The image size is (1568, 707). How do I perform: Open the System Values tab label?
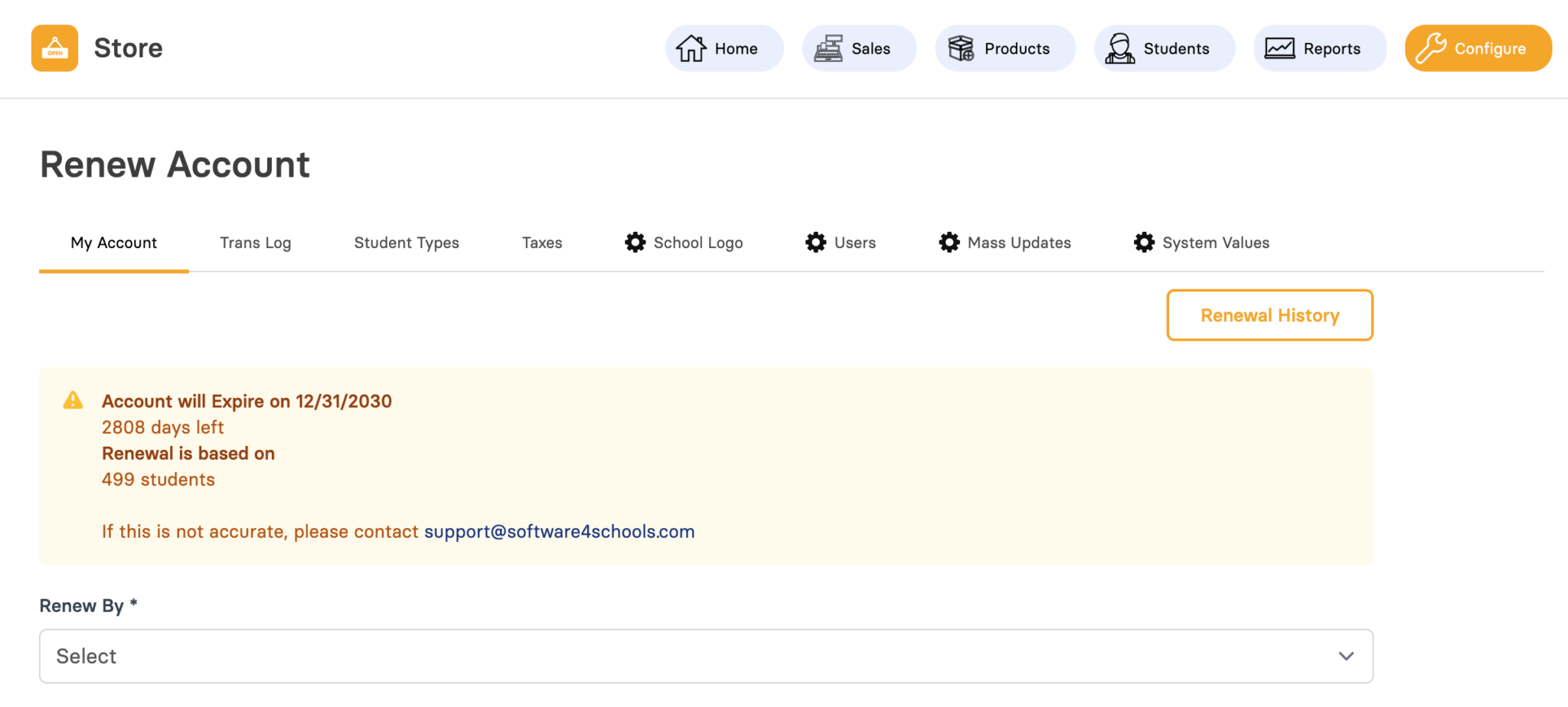[1216, 243]
